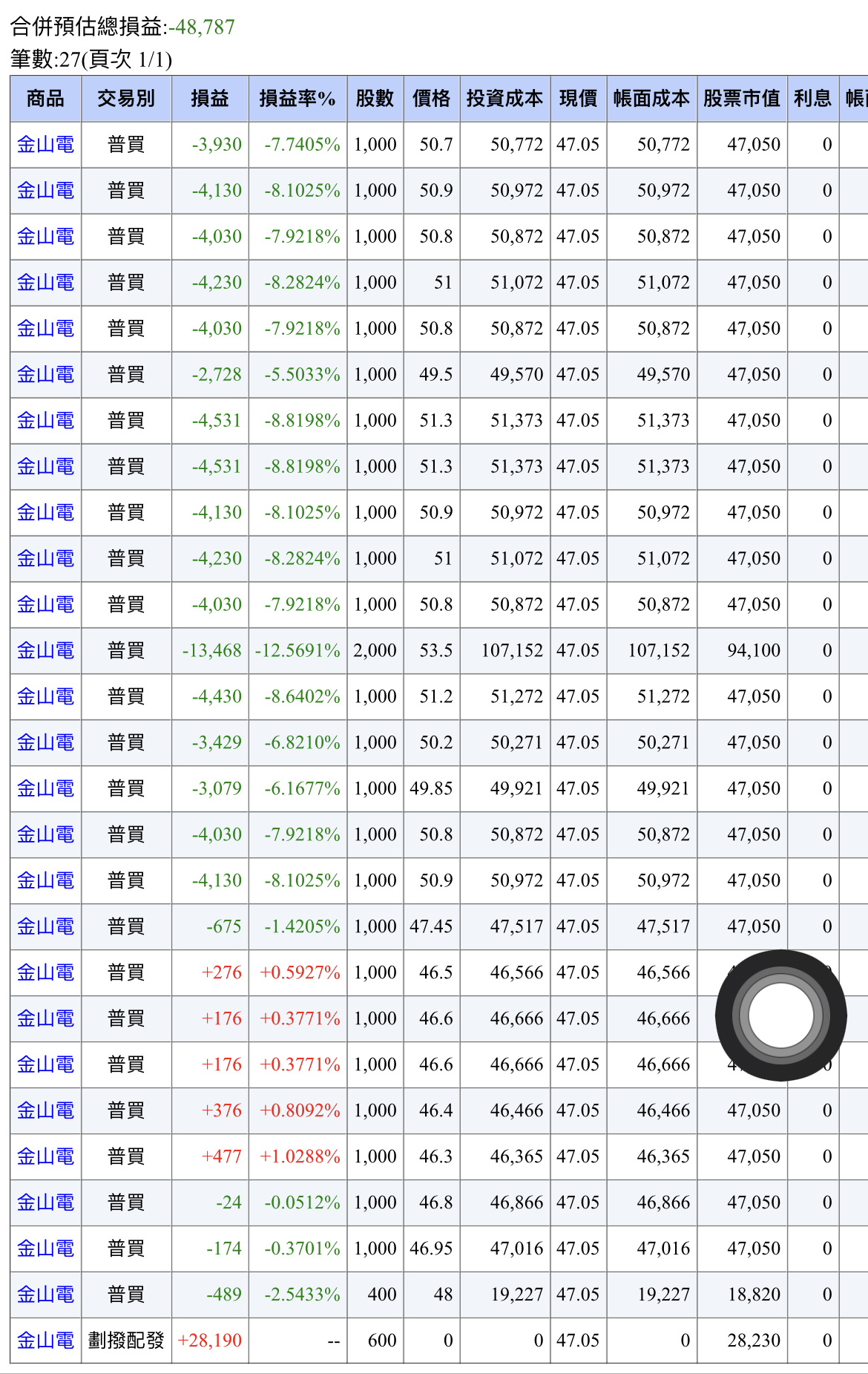Screen dimensions: 868x1374
Task: Click the 損益率% column header
Action: click(297, 99)
